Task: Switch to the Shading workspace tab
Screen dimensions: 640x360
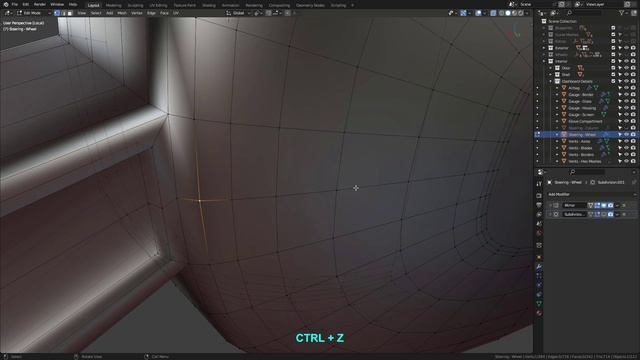Action: [209, 5]
